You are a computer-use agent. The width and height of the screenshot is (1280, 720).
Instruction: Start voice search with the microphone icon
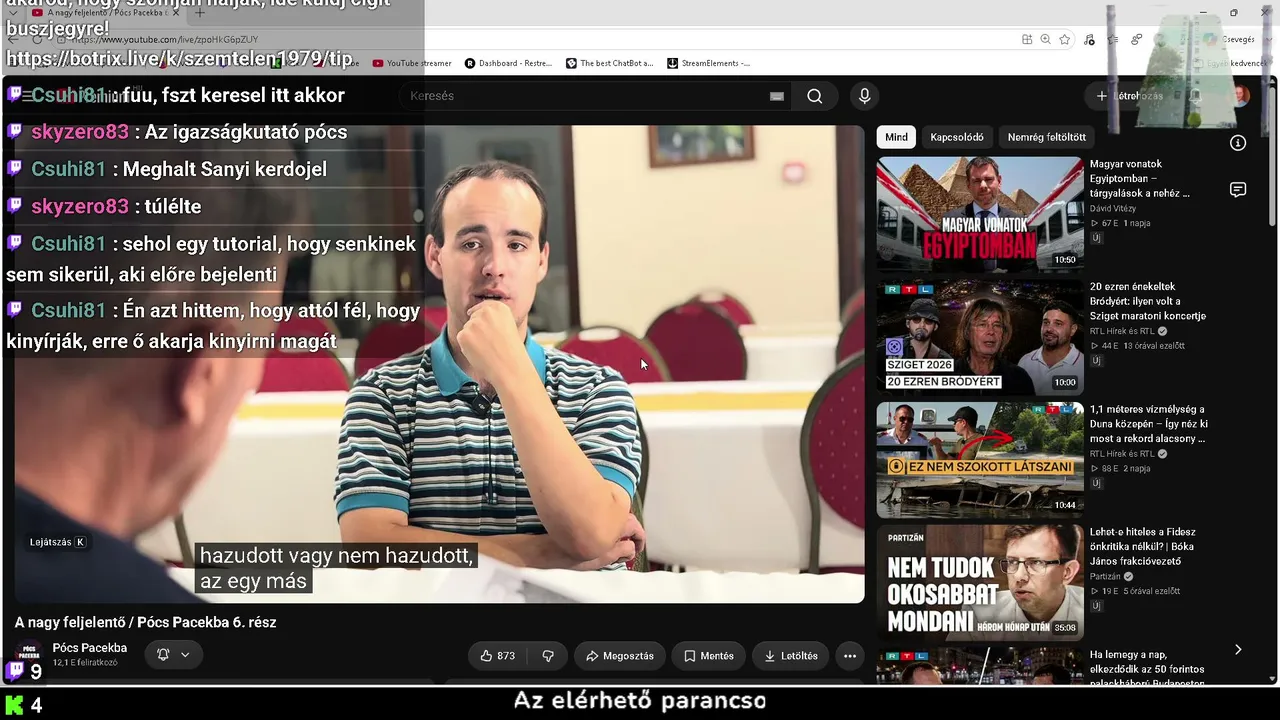(x=865, y=96)
